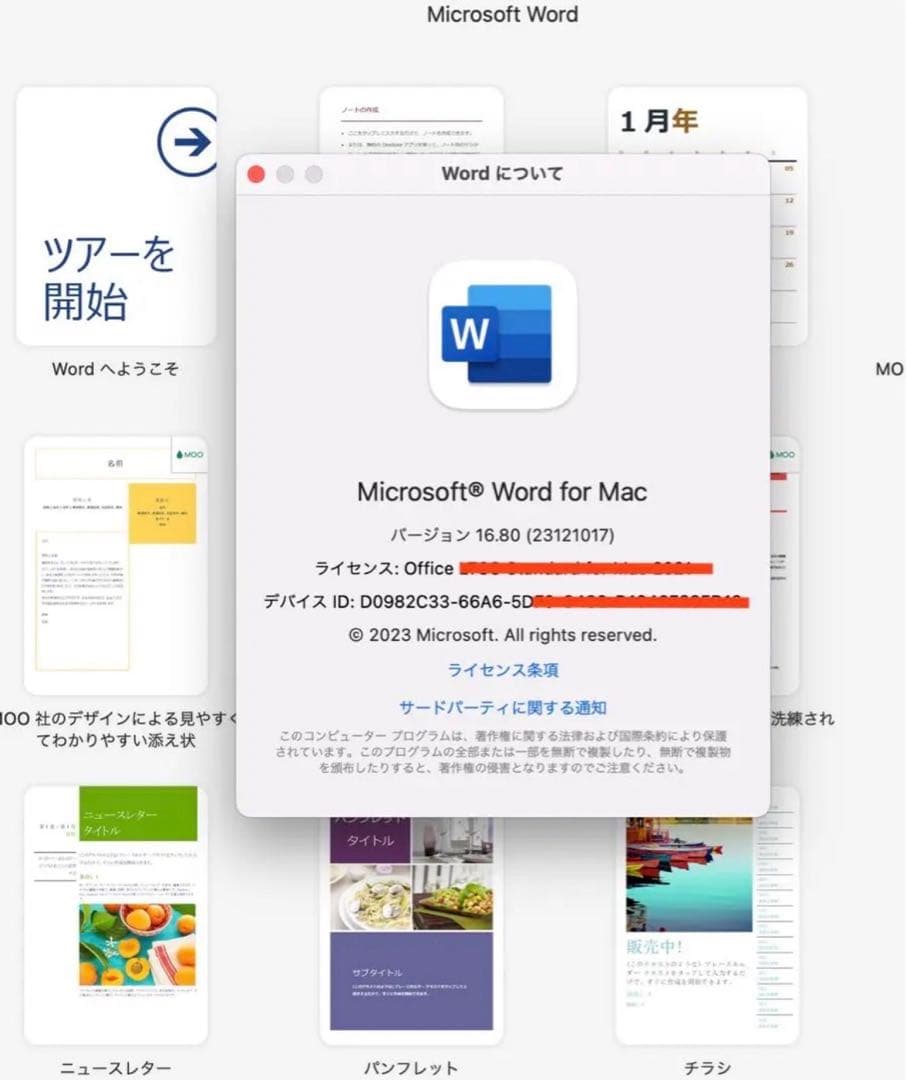Click the バージョン 16.80 version text
This screenshot has width=906, height=1080.
coord(503,535)
